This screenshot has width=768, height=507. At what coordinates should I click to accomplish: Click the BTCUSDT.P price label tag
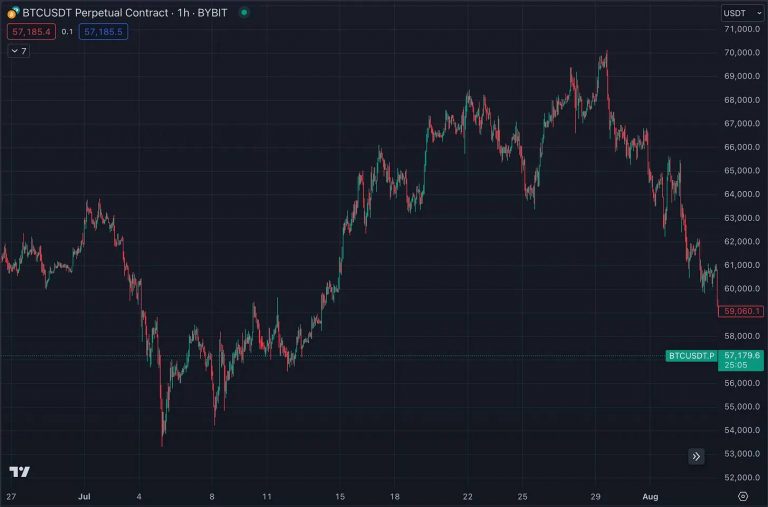point(692,356)
